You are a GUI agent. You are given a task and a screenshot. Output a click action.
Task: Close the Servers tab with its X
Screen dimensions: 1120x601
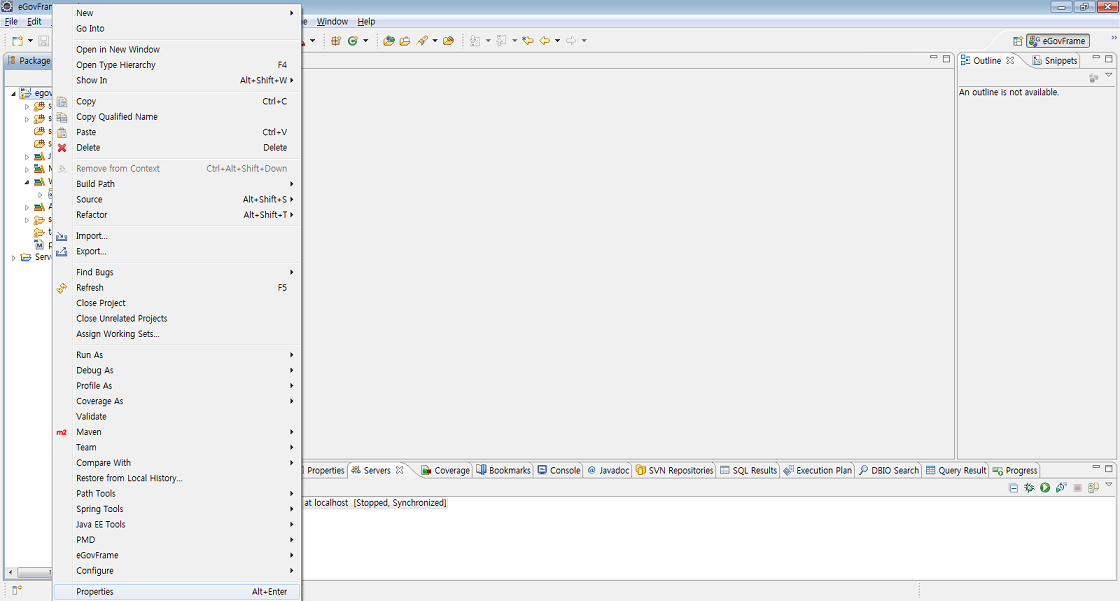coord(400,470)
